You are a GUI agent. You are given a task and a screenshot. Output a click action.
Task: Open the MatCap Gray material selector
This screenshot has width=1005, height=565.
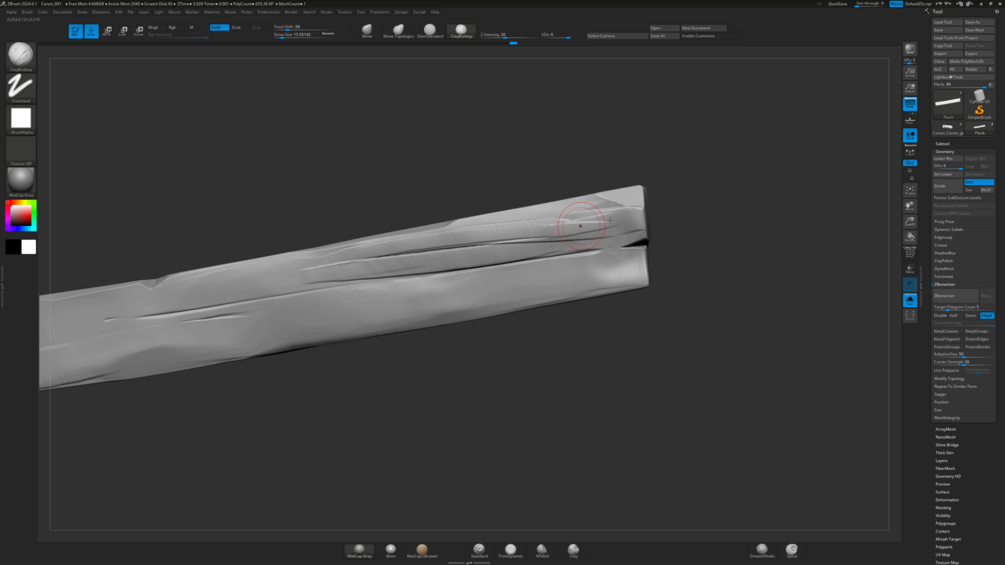click(21, 182)
